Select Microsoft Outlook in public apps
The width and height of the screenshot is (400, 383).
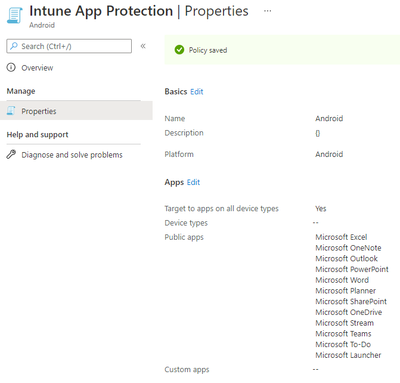pos(346,259)
